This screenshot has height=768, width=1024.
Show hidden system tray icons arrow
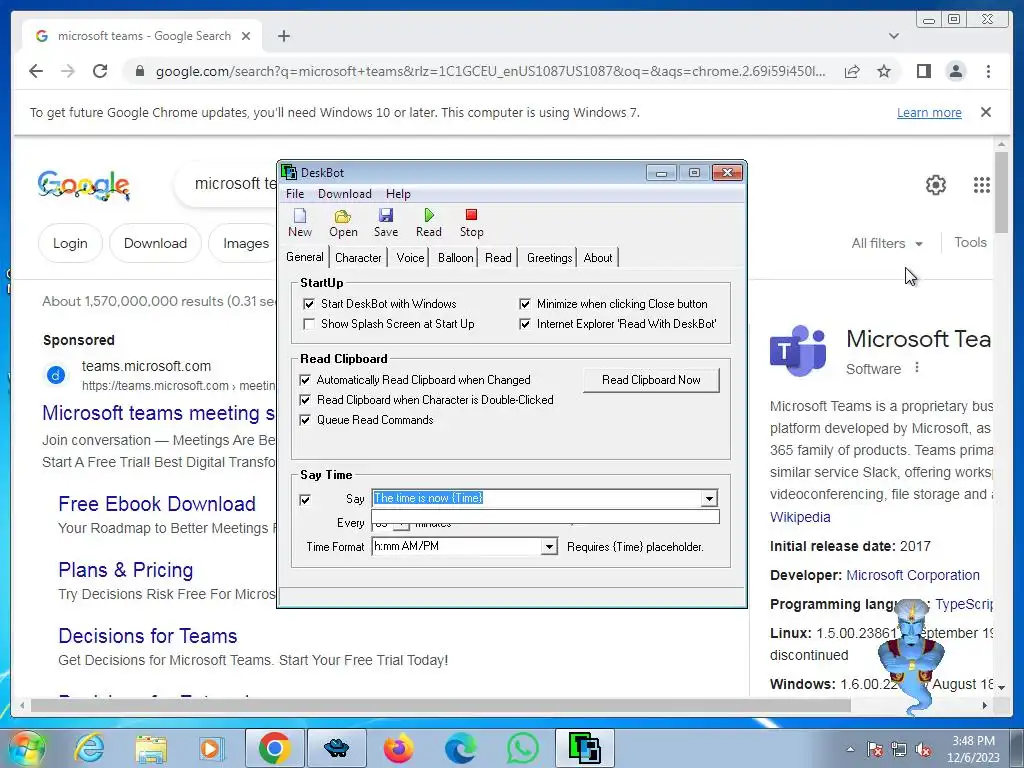tap(850, 750)
